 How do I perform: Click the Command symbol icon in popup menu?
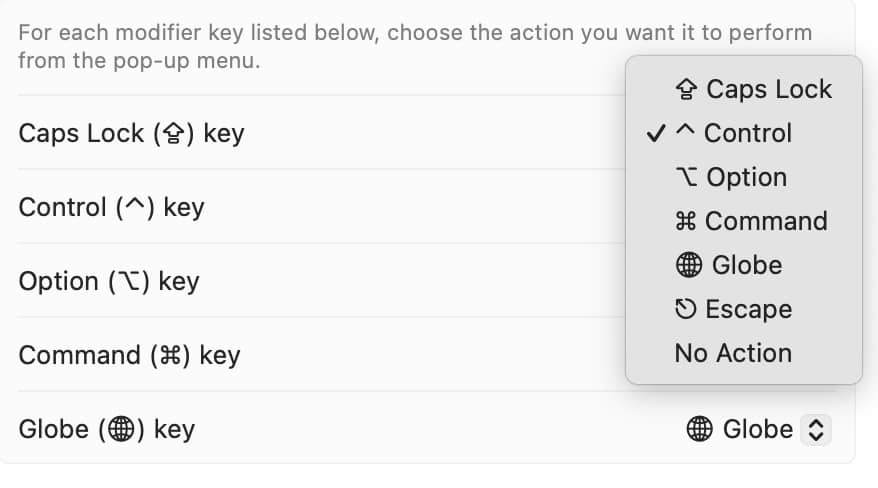[x=685, y=222]
